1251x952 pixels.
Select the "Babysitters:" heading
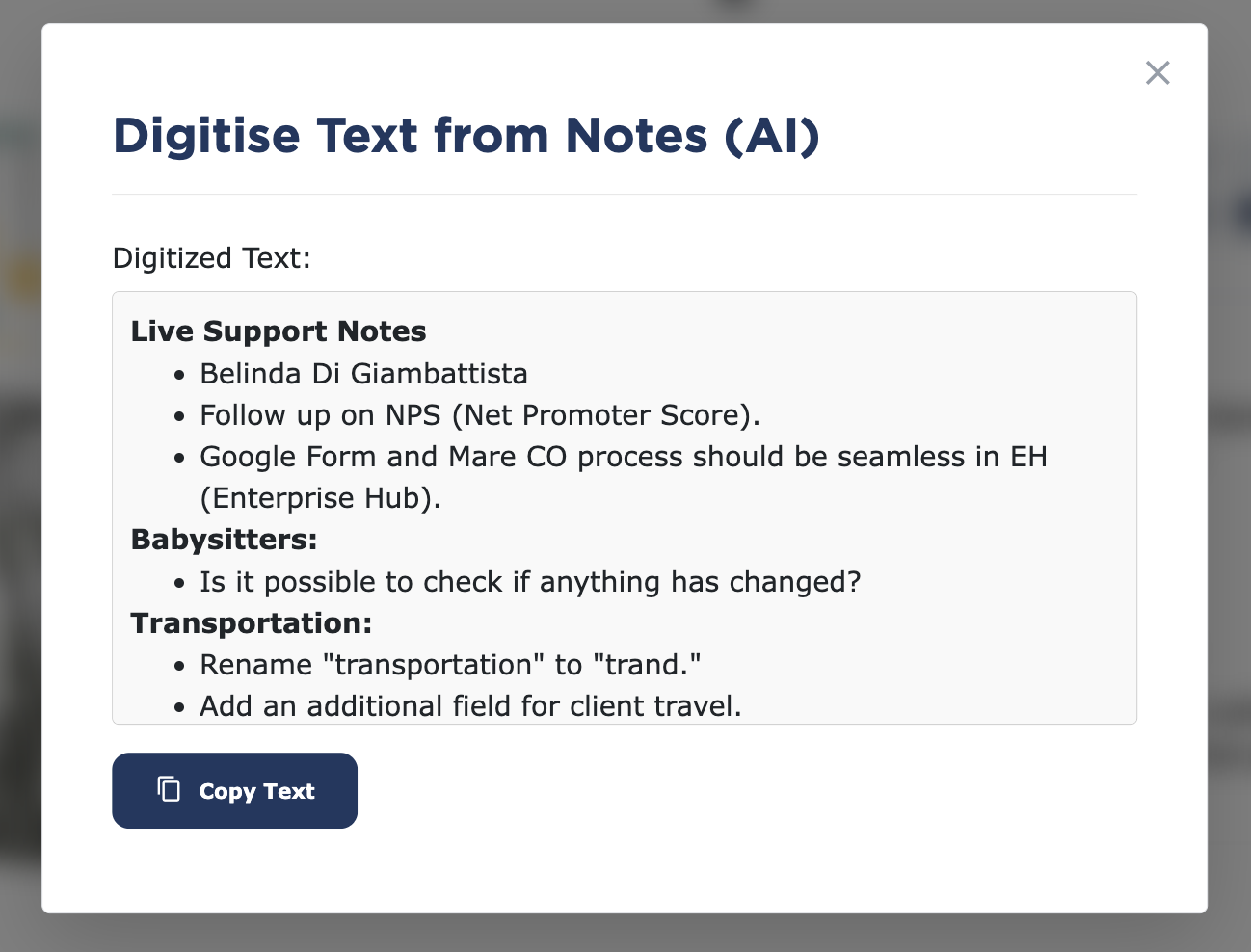coord(224,540)
